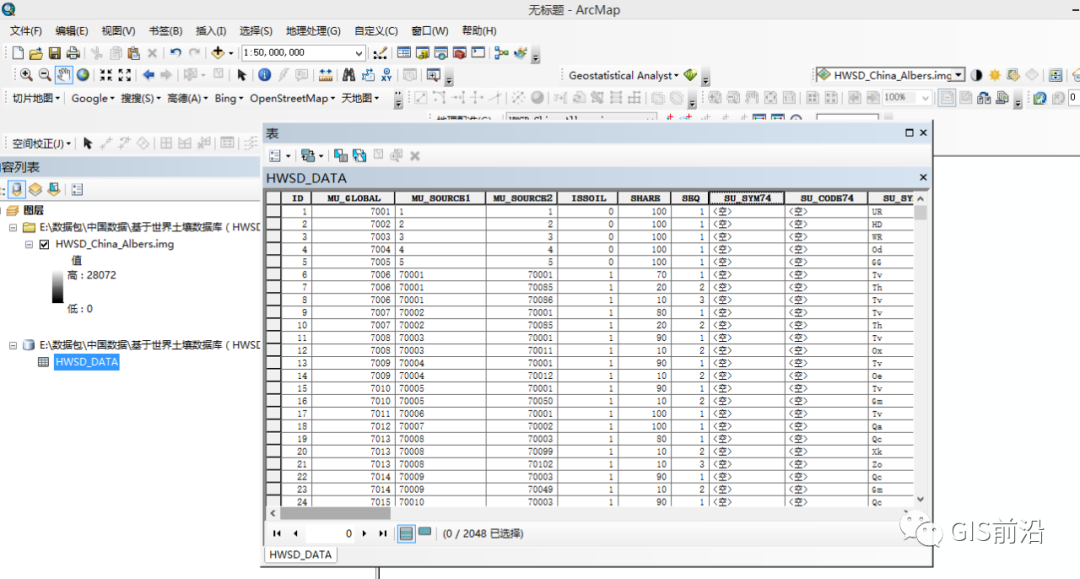This screenshot has width=1080, height=579.
Task: Select the Zoom In tool
Action: coord(26,75)
